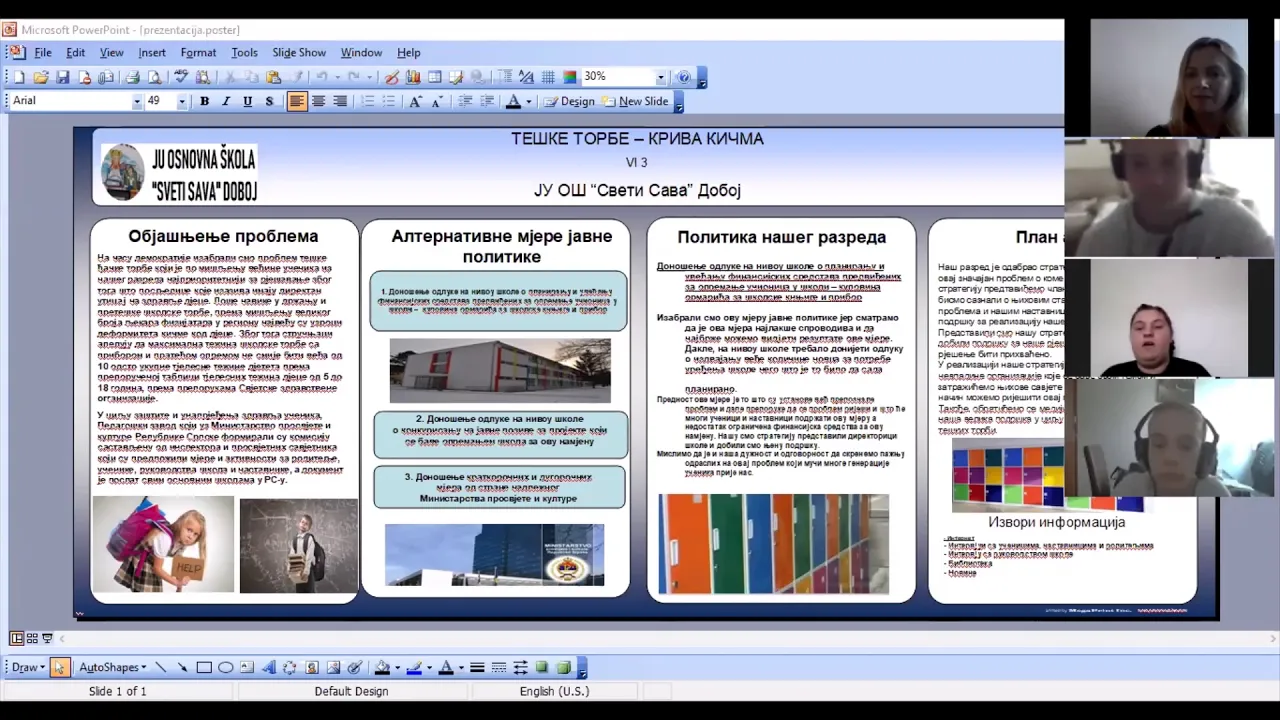Viewport: 1280px width, 720px height.
Task: Run the Spelling check
Action: (180, 77)
